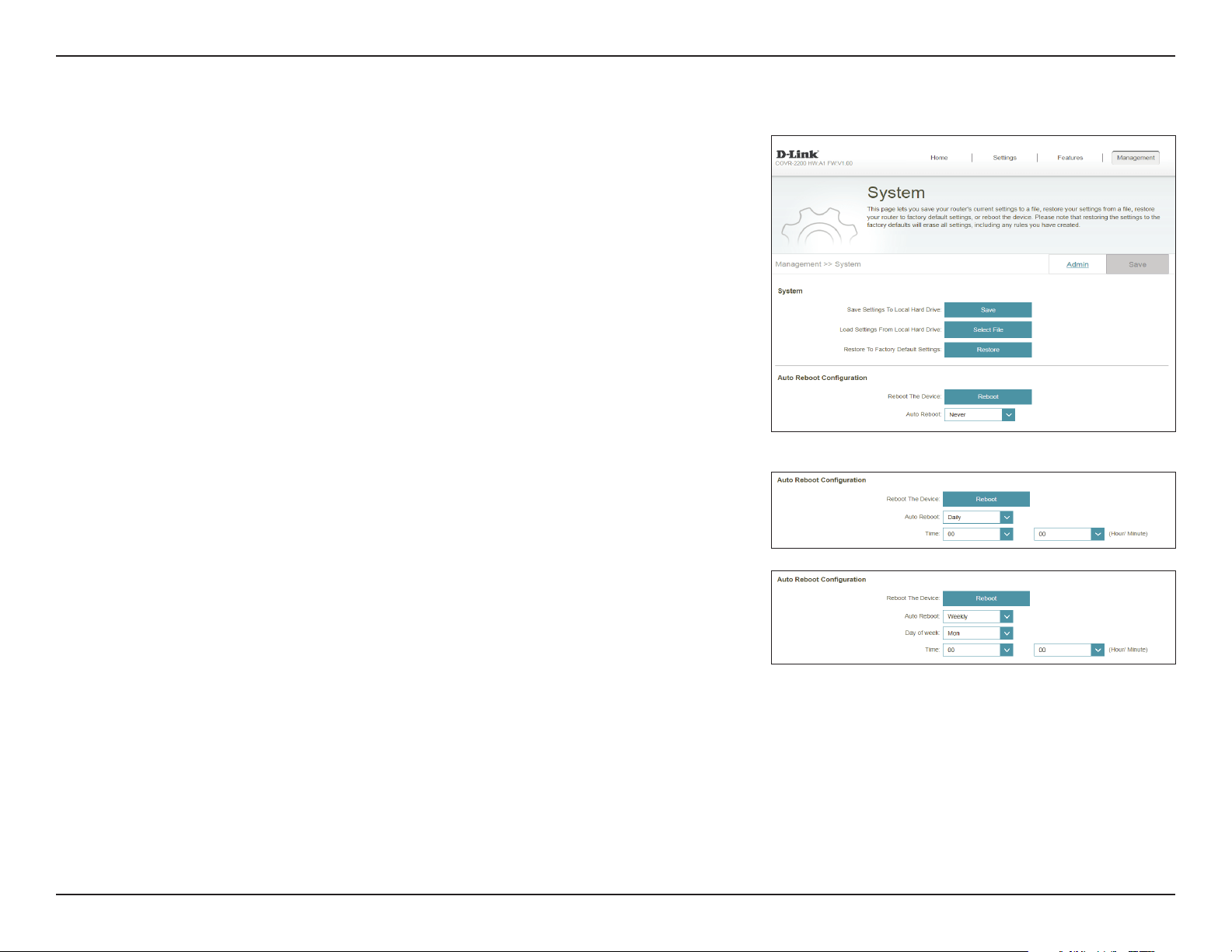Open the Settings menu tab

(1004, 158)
